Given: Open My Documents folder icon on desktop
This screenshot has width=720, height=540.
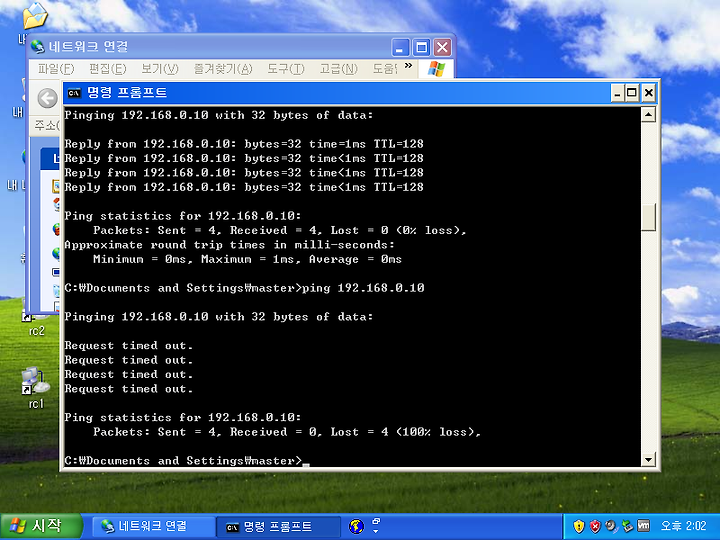Looking at the screenshot, I should (35, 17).
